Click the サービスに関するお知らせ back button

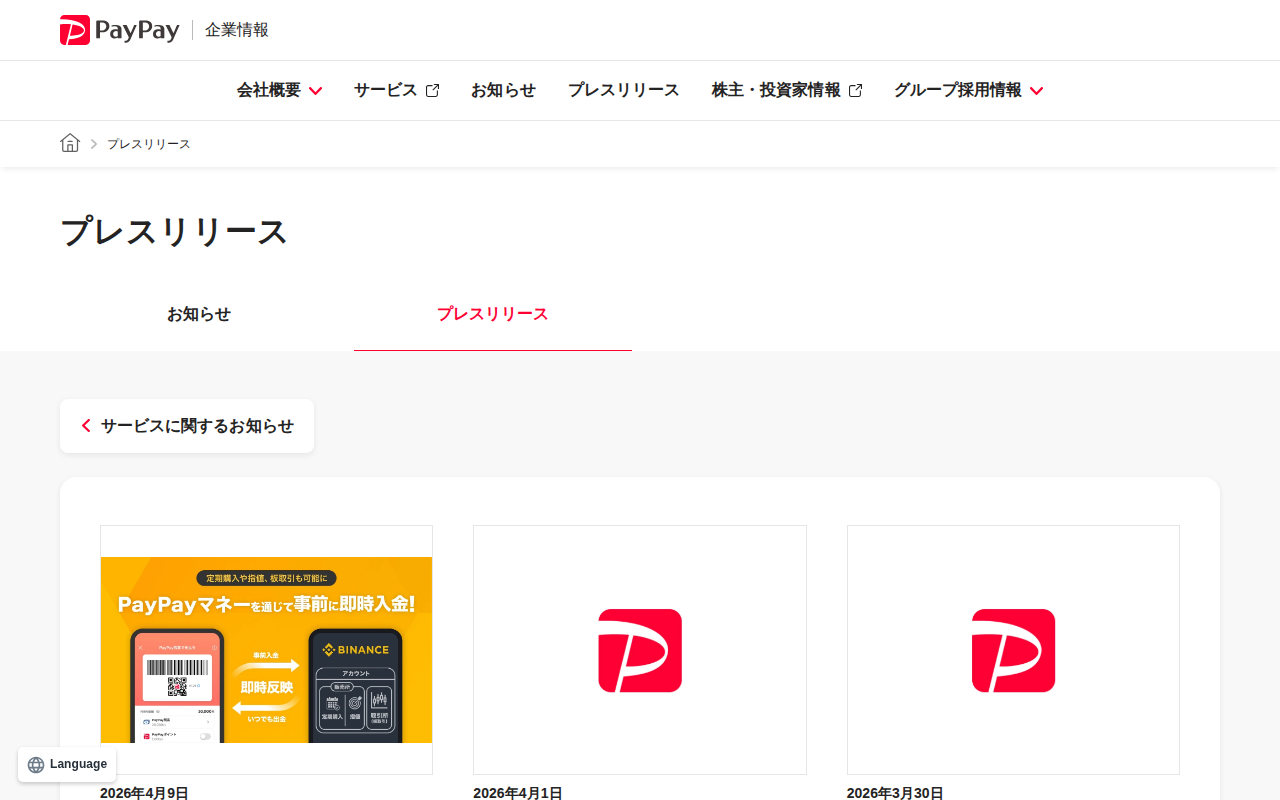click(187, 426)
